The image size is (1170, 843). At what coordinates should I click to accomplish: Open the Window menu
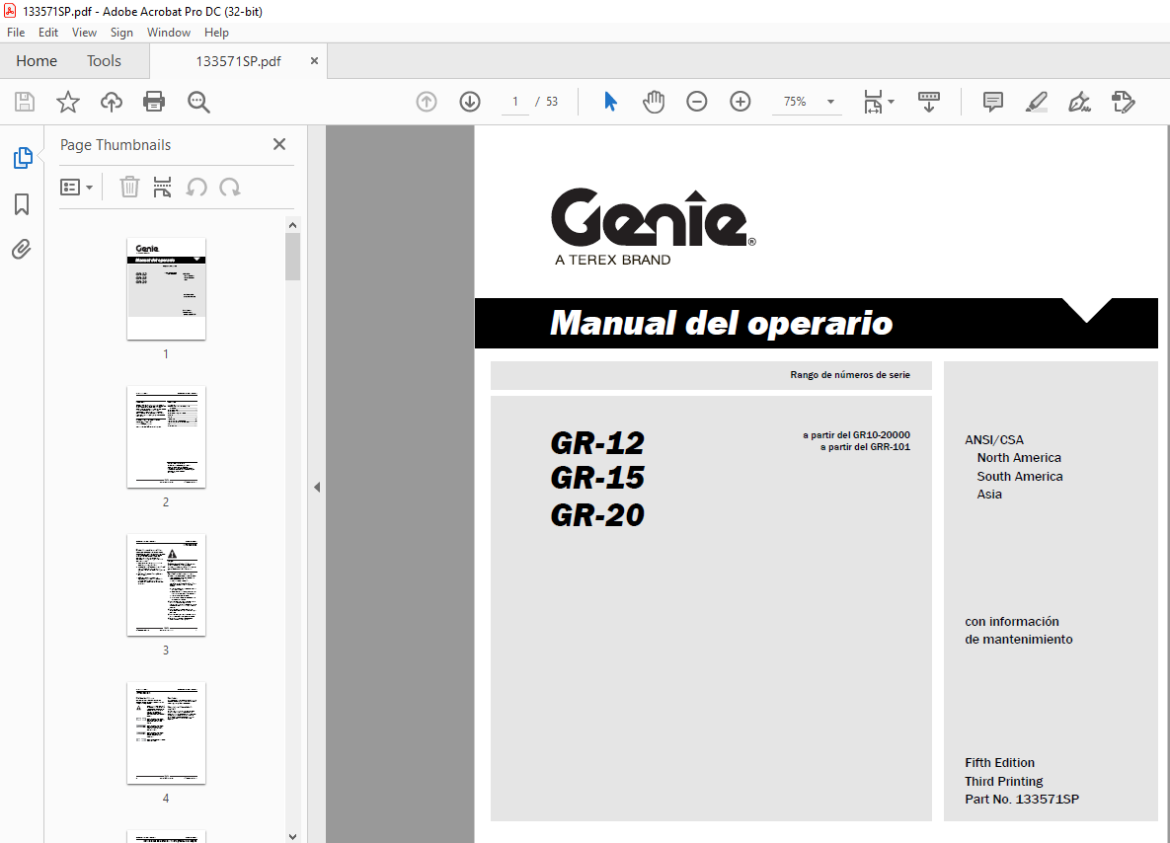[x=168, y=32]
